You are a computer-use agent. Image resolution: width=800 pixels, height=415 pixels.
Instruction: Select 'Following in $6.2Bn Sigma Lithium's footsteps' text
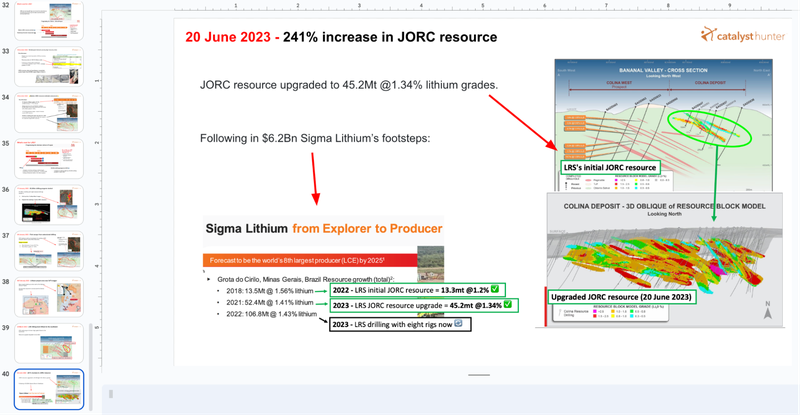pyautogui.click(x=315, y=138)
